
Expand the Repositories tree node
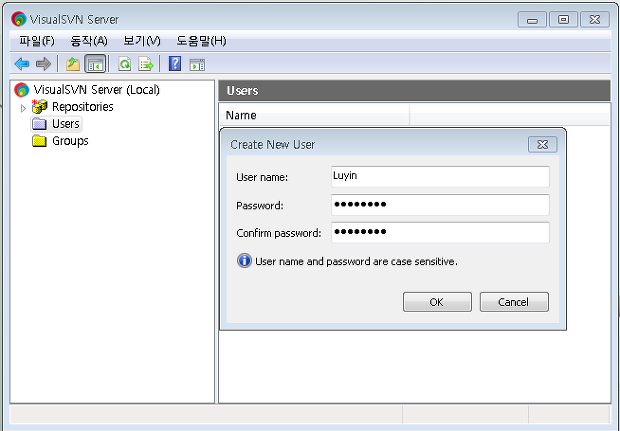pos(23,108)
